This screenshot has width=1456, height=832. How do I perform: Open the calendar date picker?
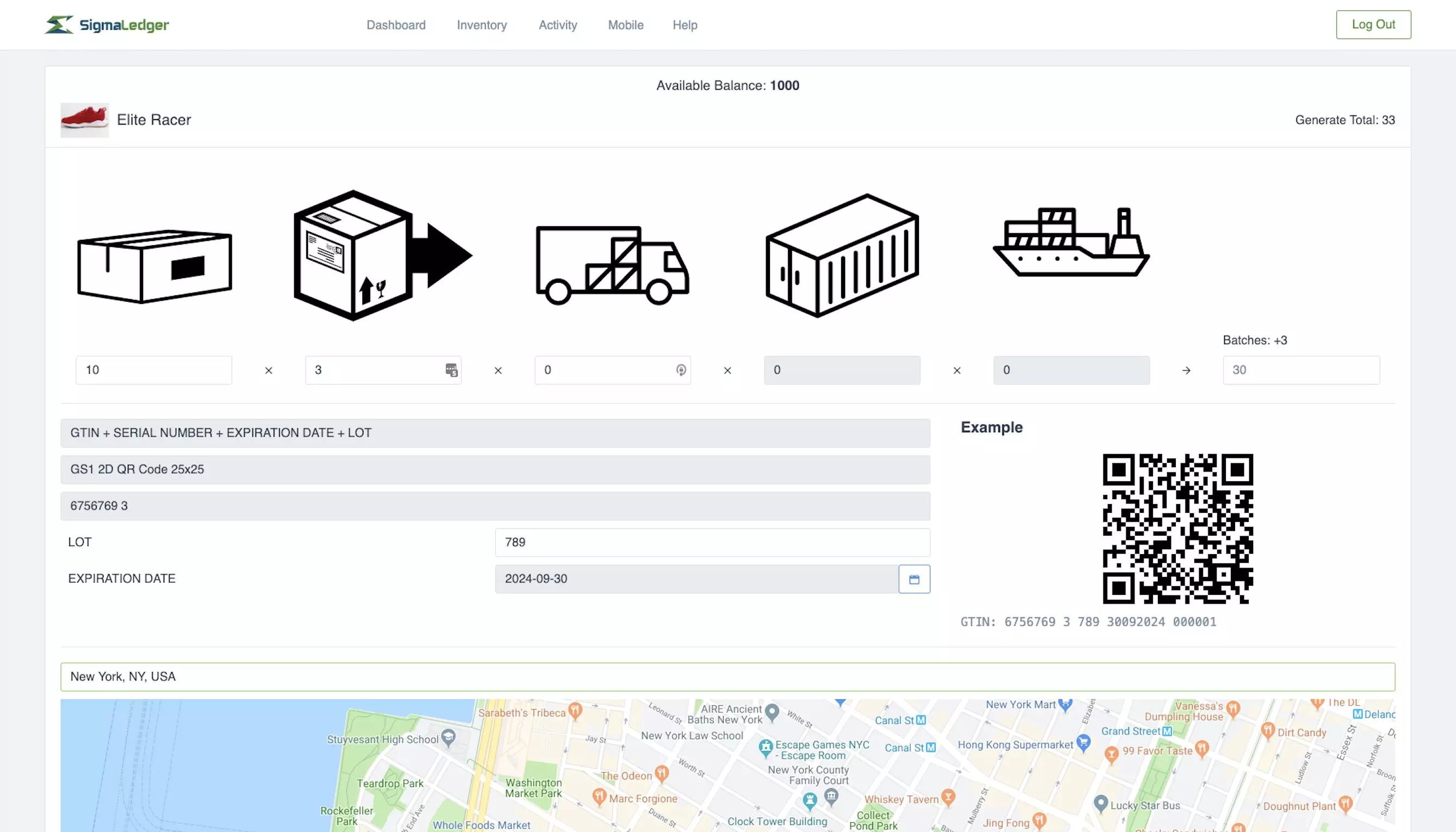point(914,579)
